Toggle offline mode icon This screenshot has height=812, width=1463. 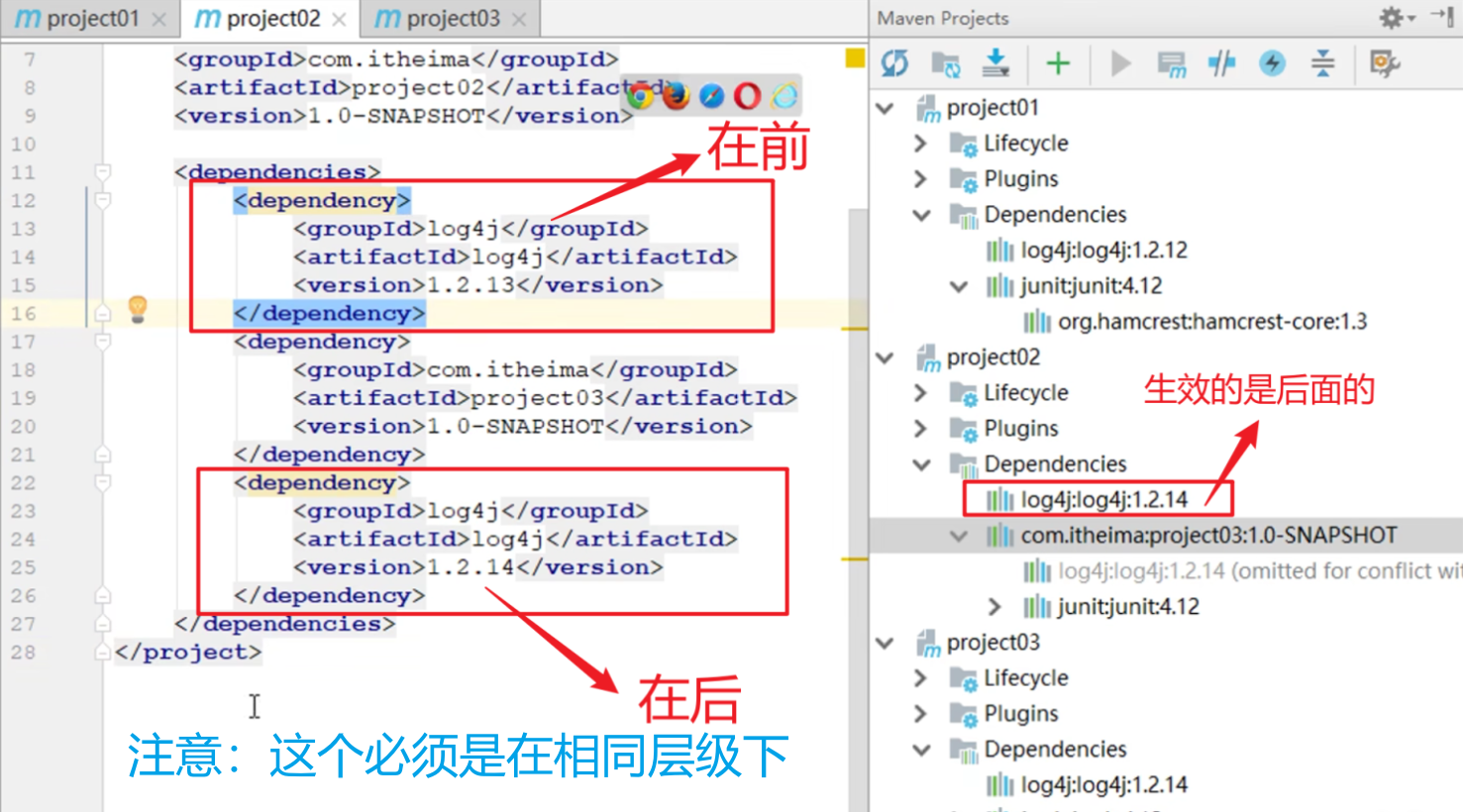tap(1222, 64)
